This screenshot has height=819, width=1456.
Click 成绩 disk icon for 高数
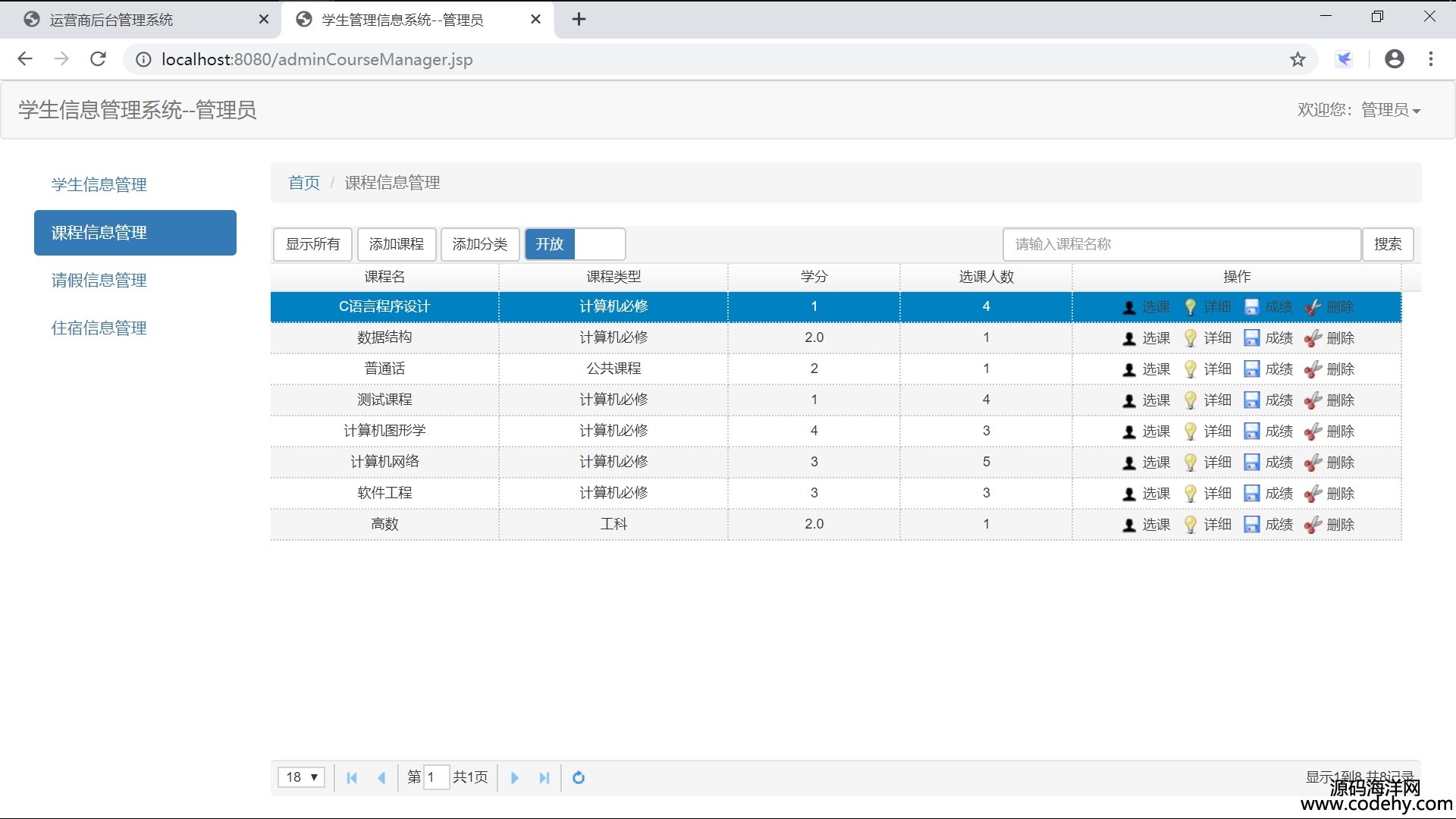(x=1252, y=525)
